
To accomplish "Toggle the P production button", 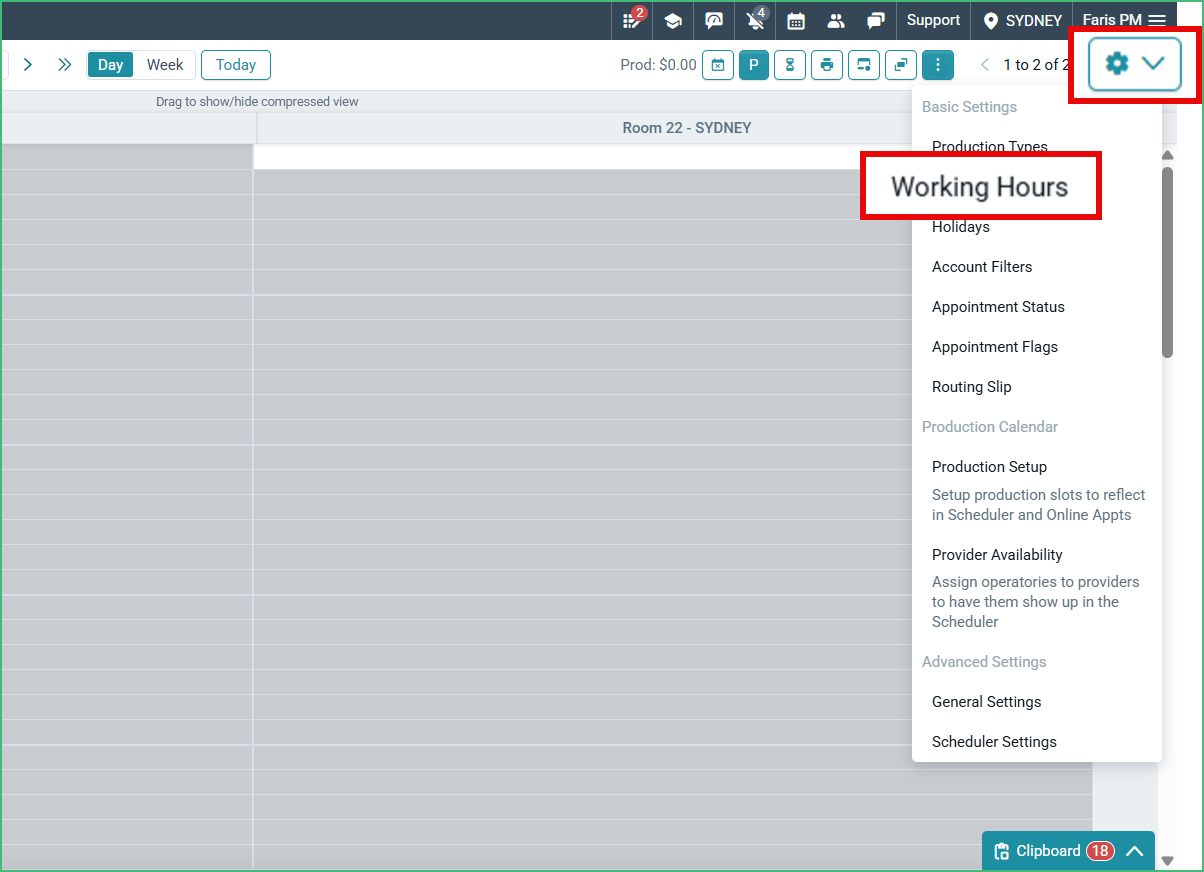I will pyautogui.click(x=754, y=65).
